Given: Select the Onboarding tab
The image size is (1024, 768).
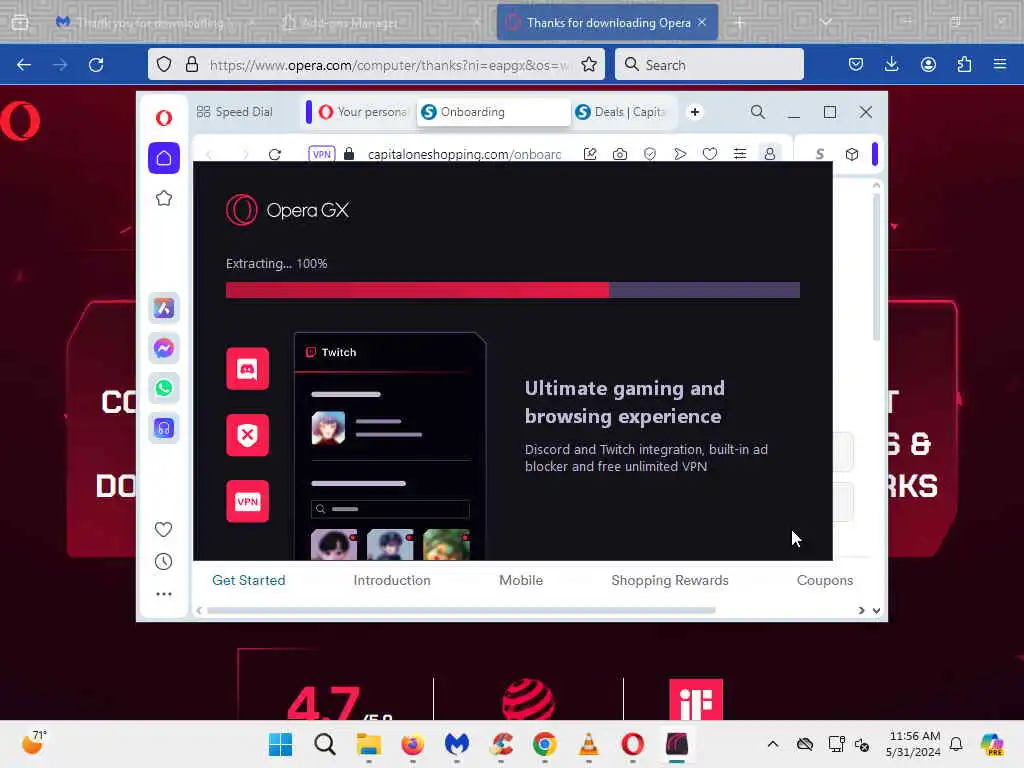Looking at the screenshot, I should pyautogui.click(x=494, y=112).
